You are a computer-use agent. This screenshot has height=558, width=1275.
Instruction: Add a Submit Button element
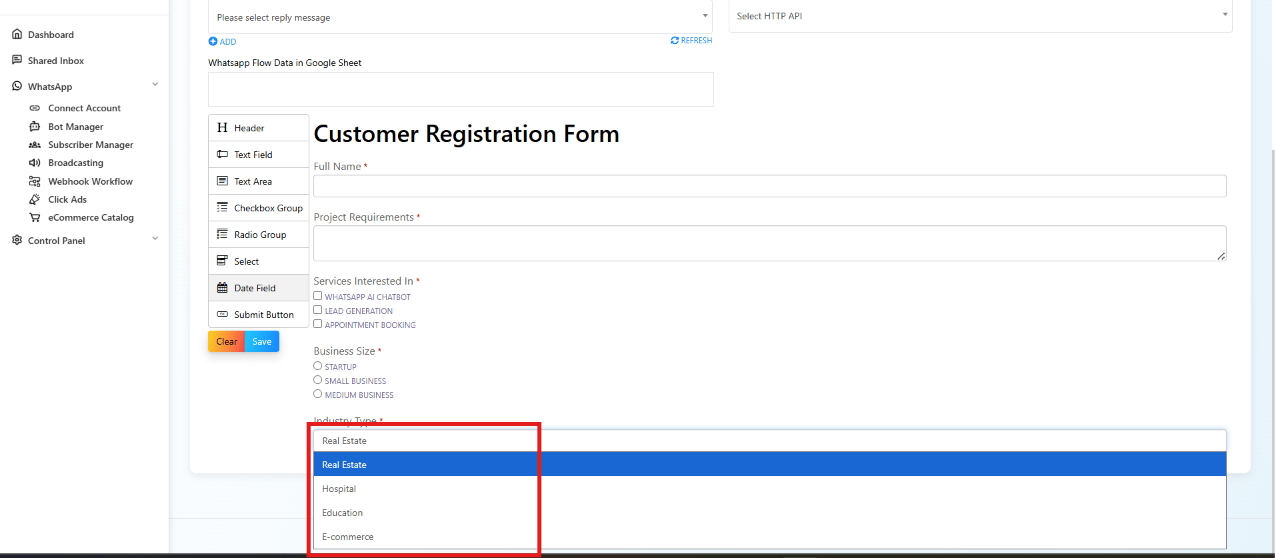point(259,315)
